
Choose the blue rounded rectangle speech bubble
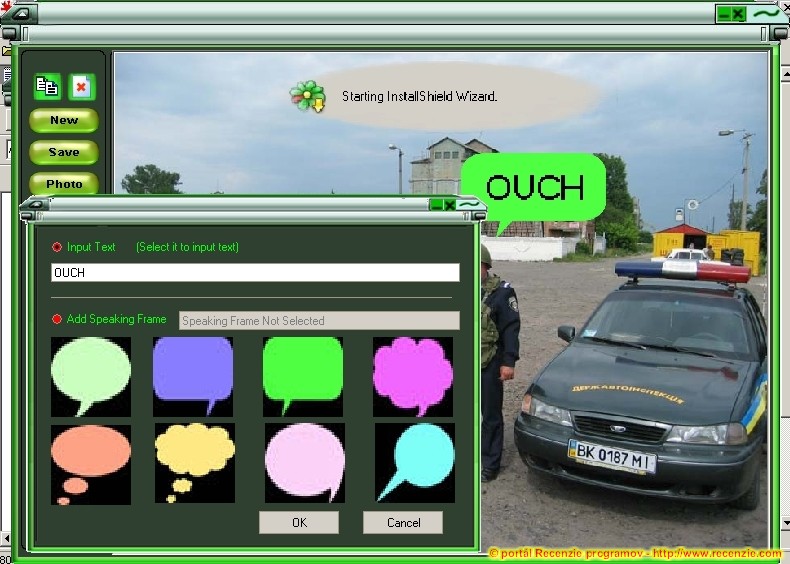(193, 377)
